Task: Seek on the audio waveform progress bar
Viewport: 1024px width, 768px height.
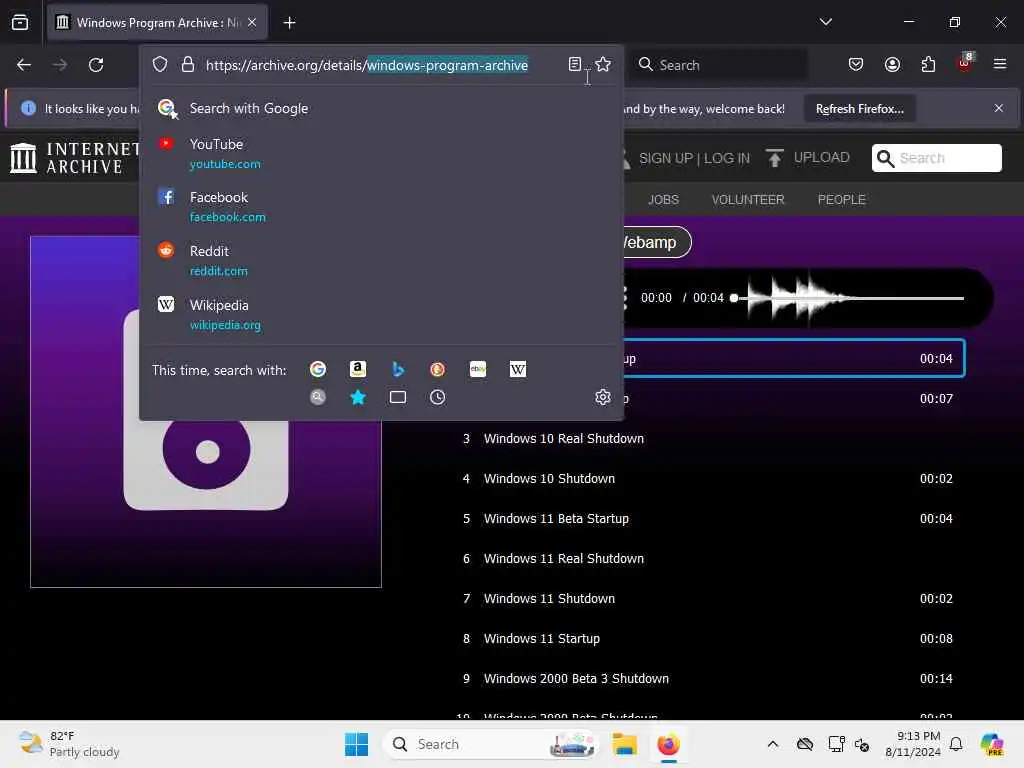Action: point(848,298)
